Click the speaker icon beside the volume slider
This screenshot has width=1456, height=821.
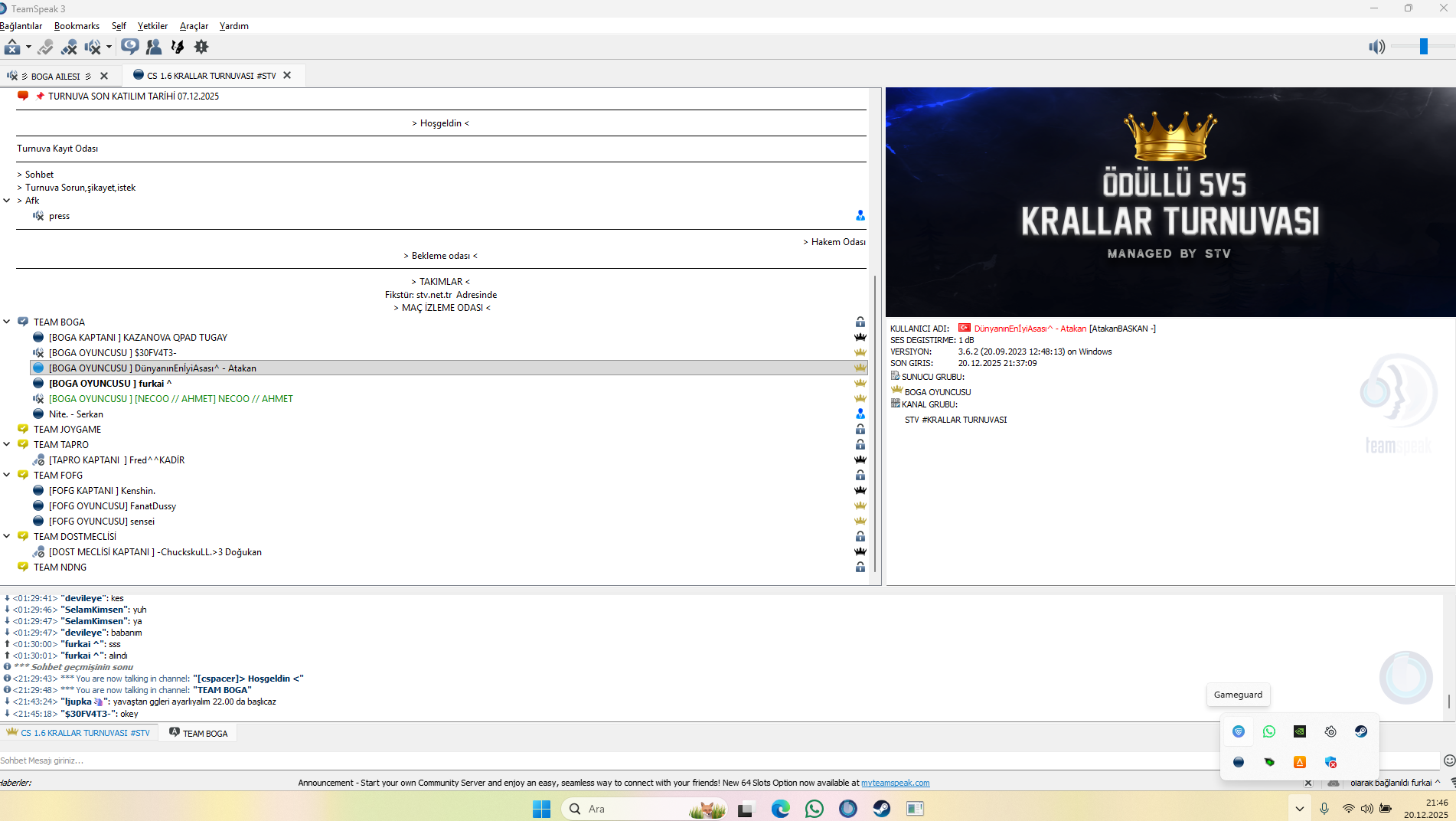coord(1376,47)
